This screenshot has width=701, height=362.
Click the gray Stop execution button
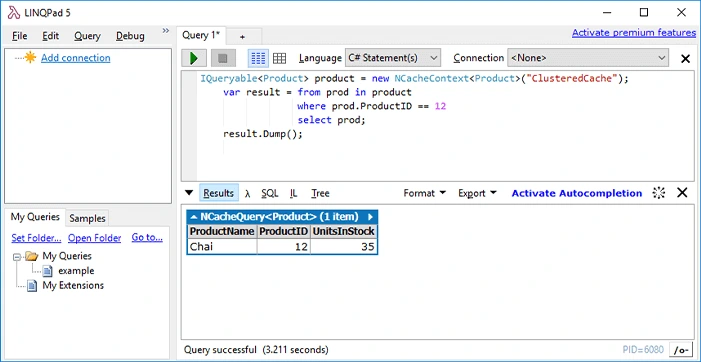coord(223,58)
